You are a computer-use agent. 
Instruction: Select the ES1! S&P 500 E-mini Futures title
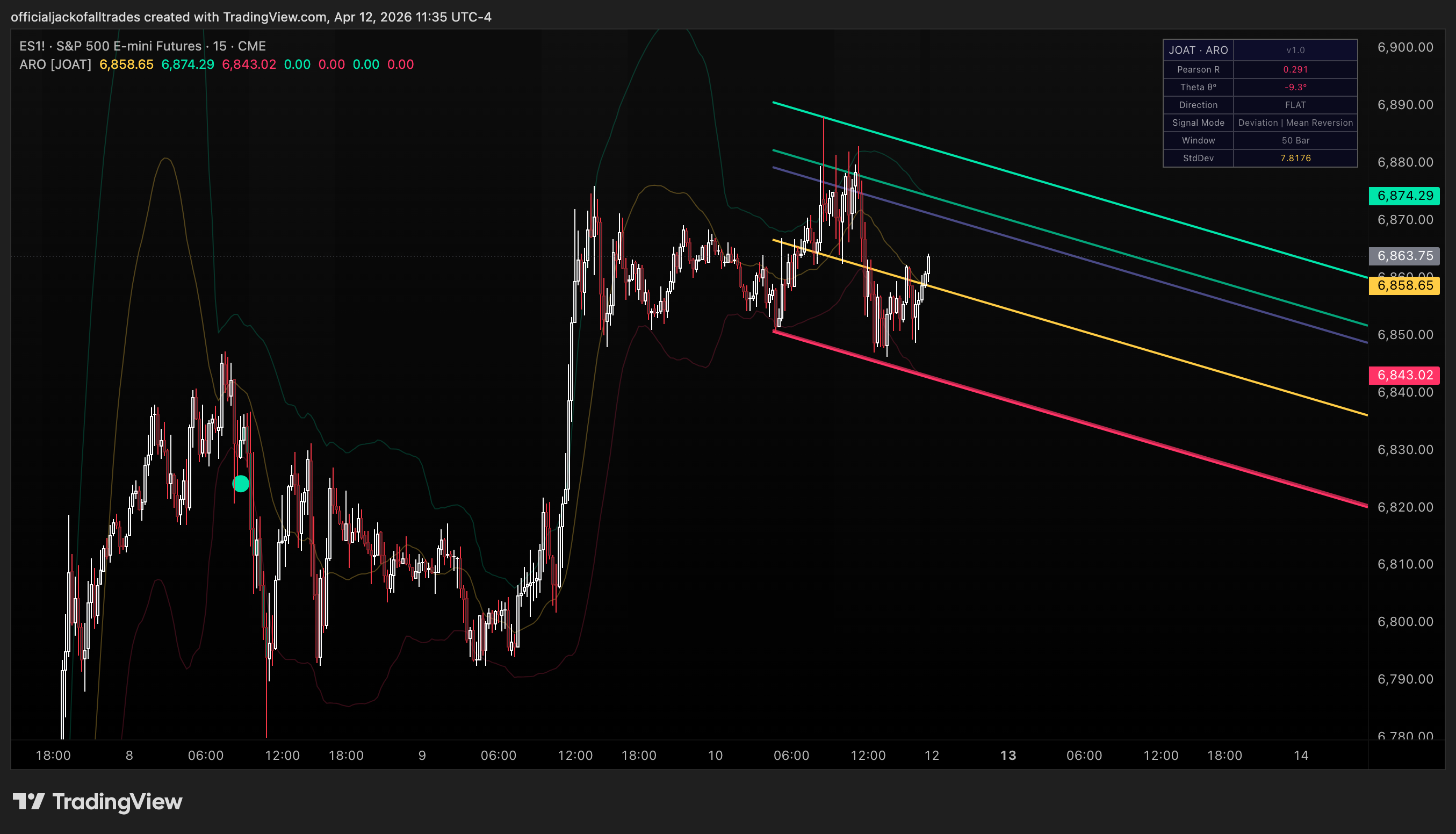[142, 46]
